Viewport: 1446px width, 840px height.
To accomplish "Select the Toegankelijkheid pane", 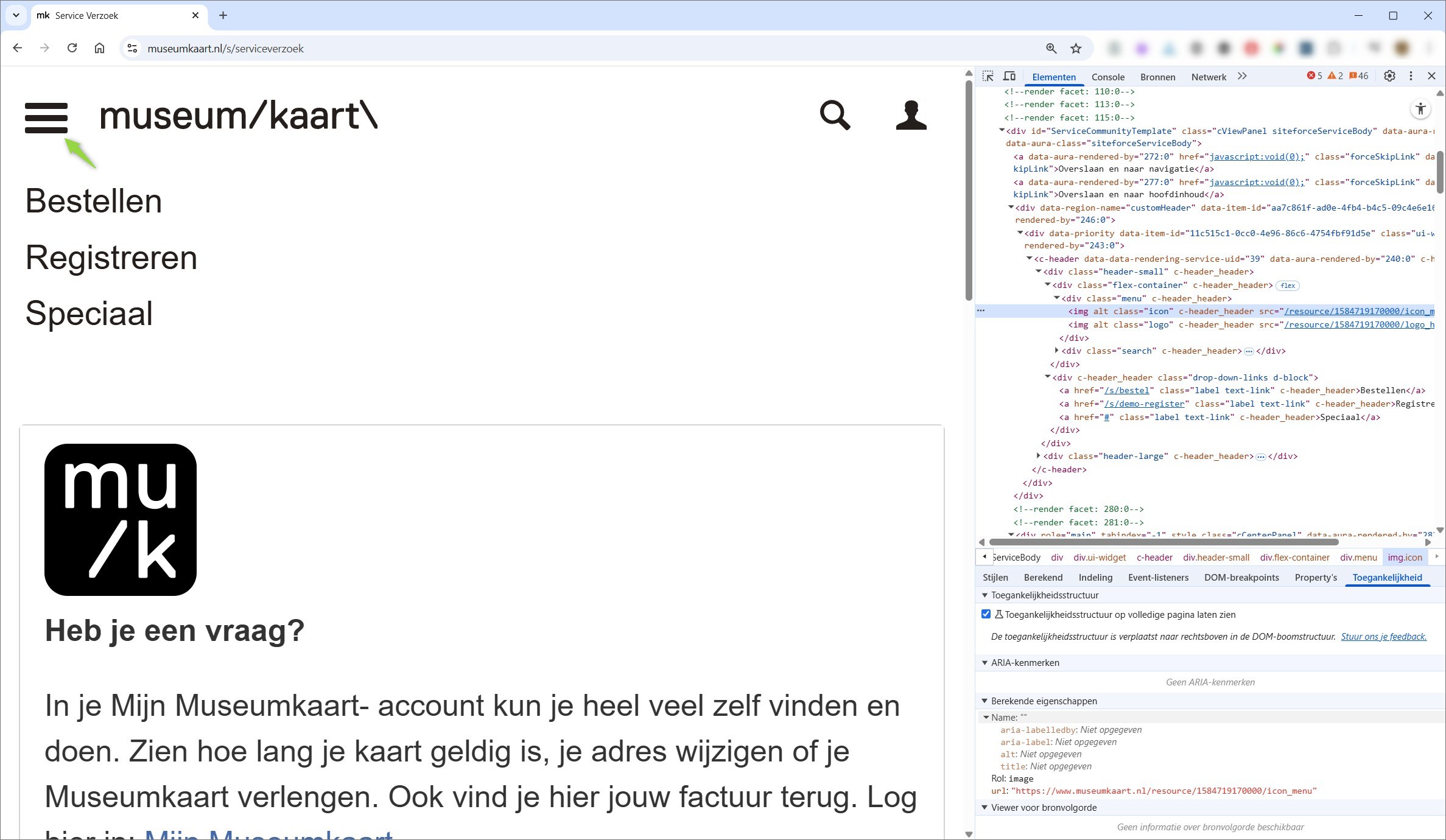I will click(1387, 578).
